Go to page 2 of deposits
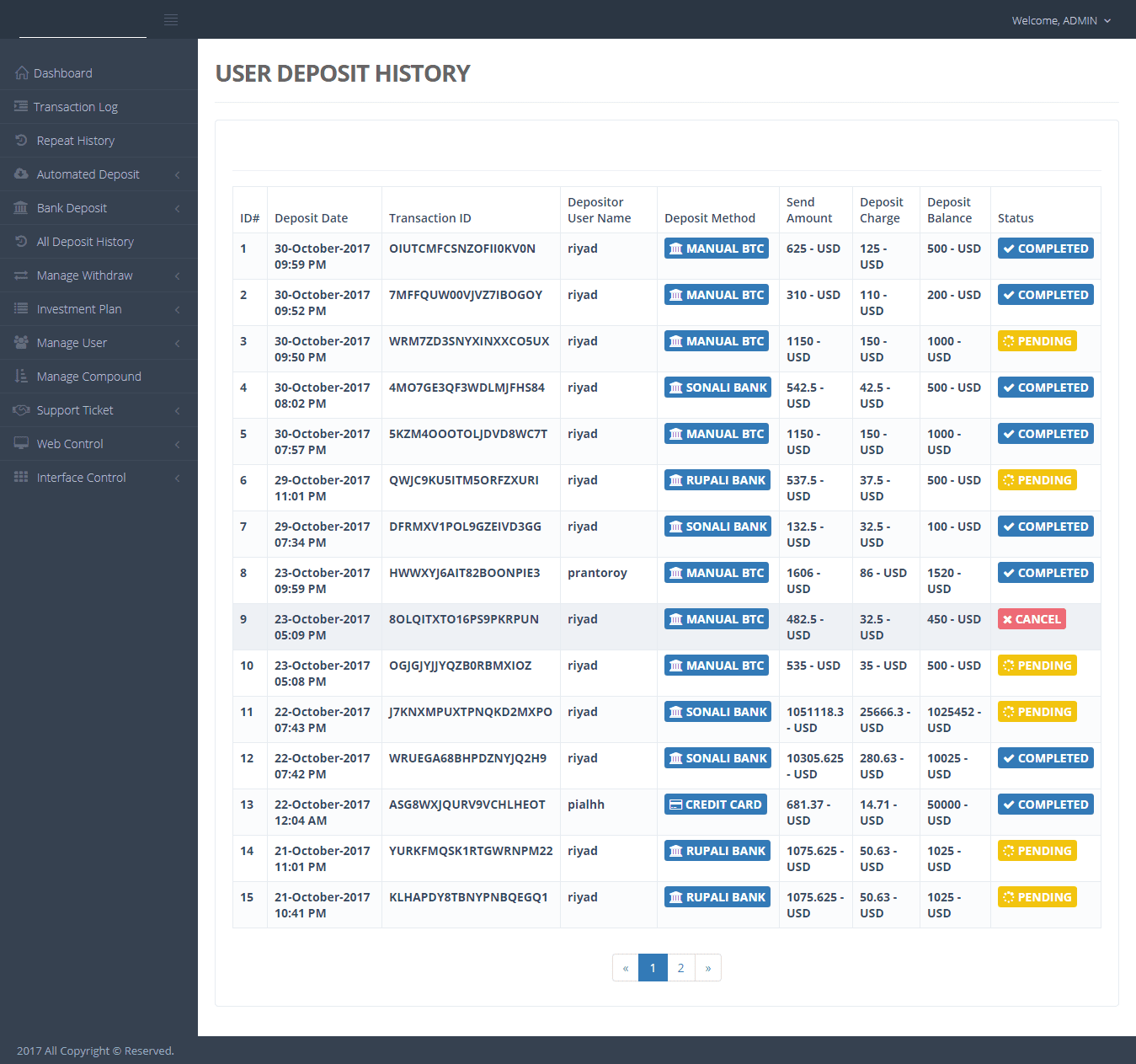Viewport: 1136px width, 1064px height. point(681,968)
